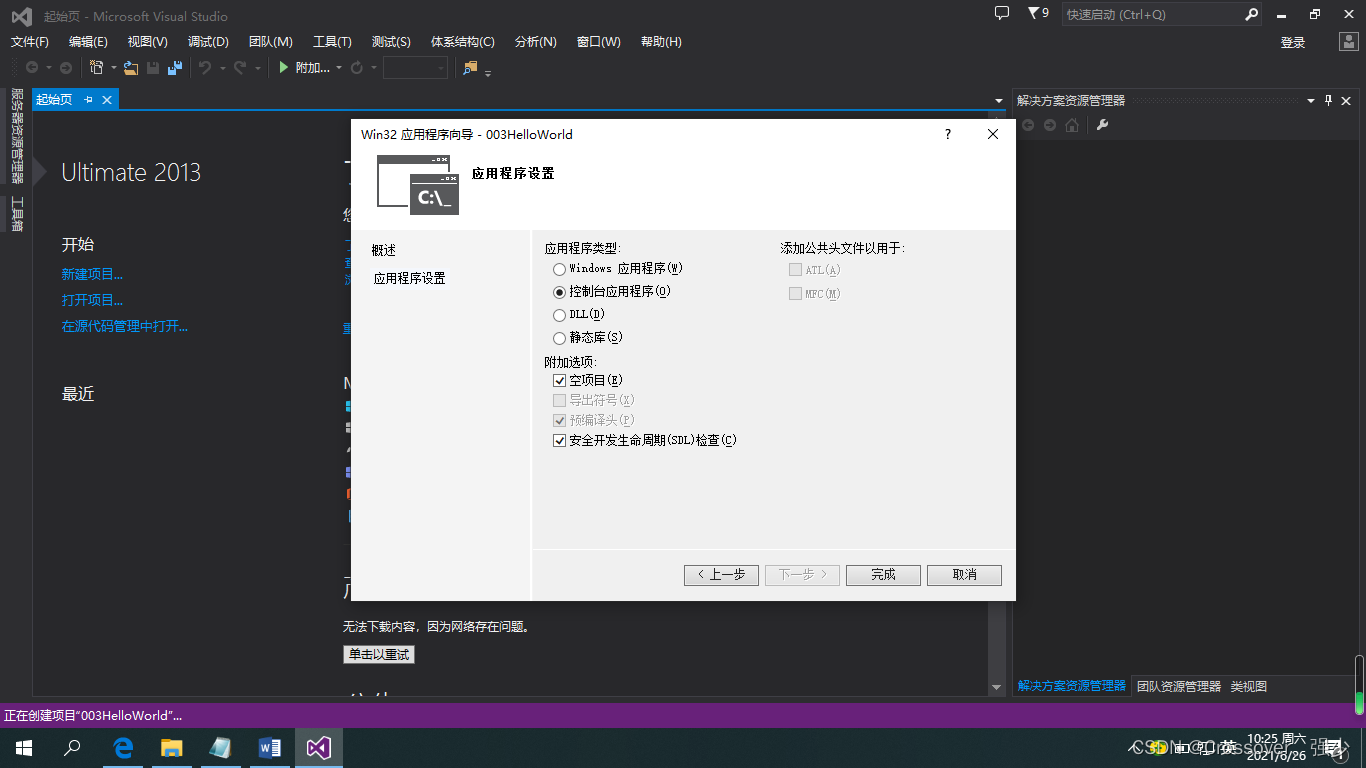Toggle the 空项目(E) checkbox
The image size is (1366, 768).
click(560, 381)
